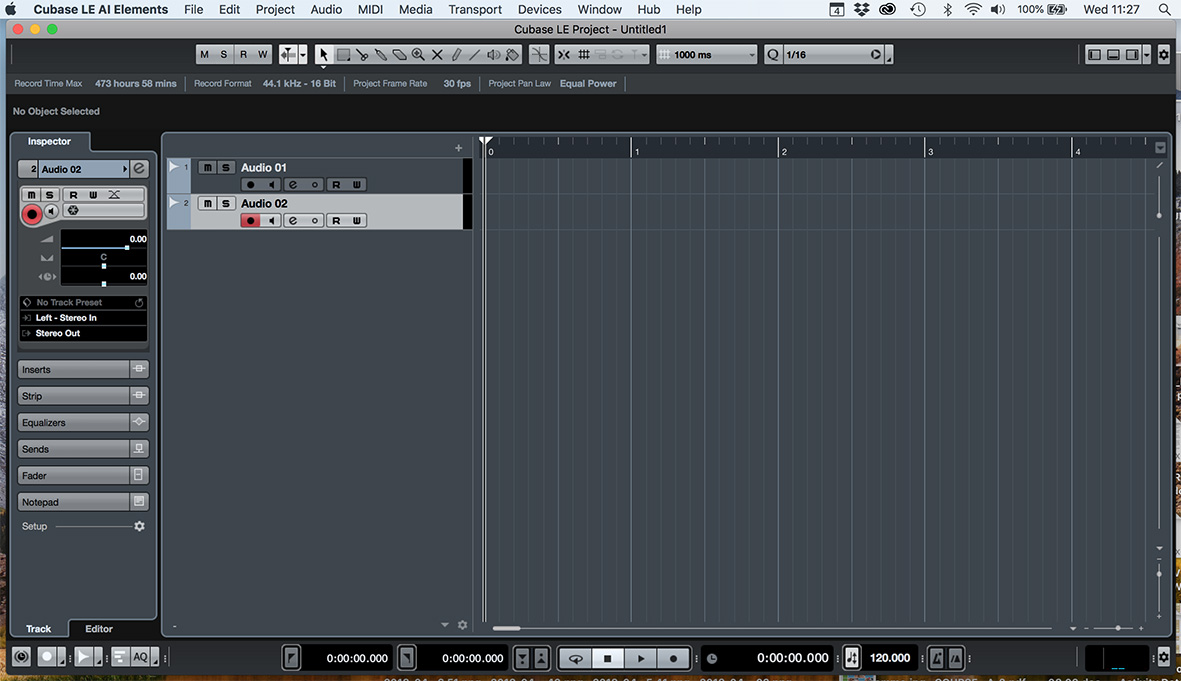This screenshot has width=1181, height=681.
Task: Toggle global Solo (S) in toolbar
Action: (224, 55)
